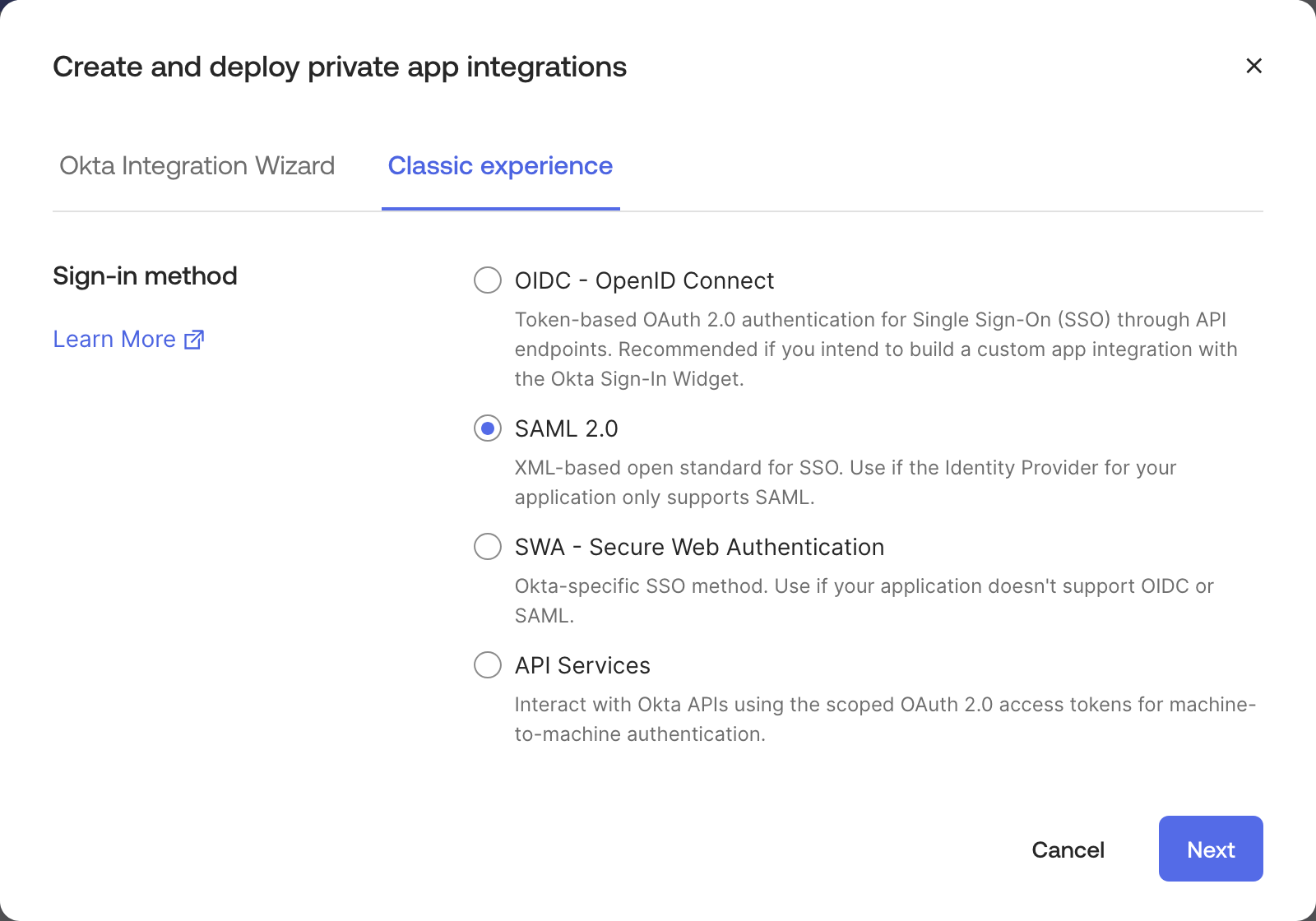The width and height of the screenshot is (1316, 921).
Task: Click the 'Create and deploy private app integrations' title
Action: [340, 67]
